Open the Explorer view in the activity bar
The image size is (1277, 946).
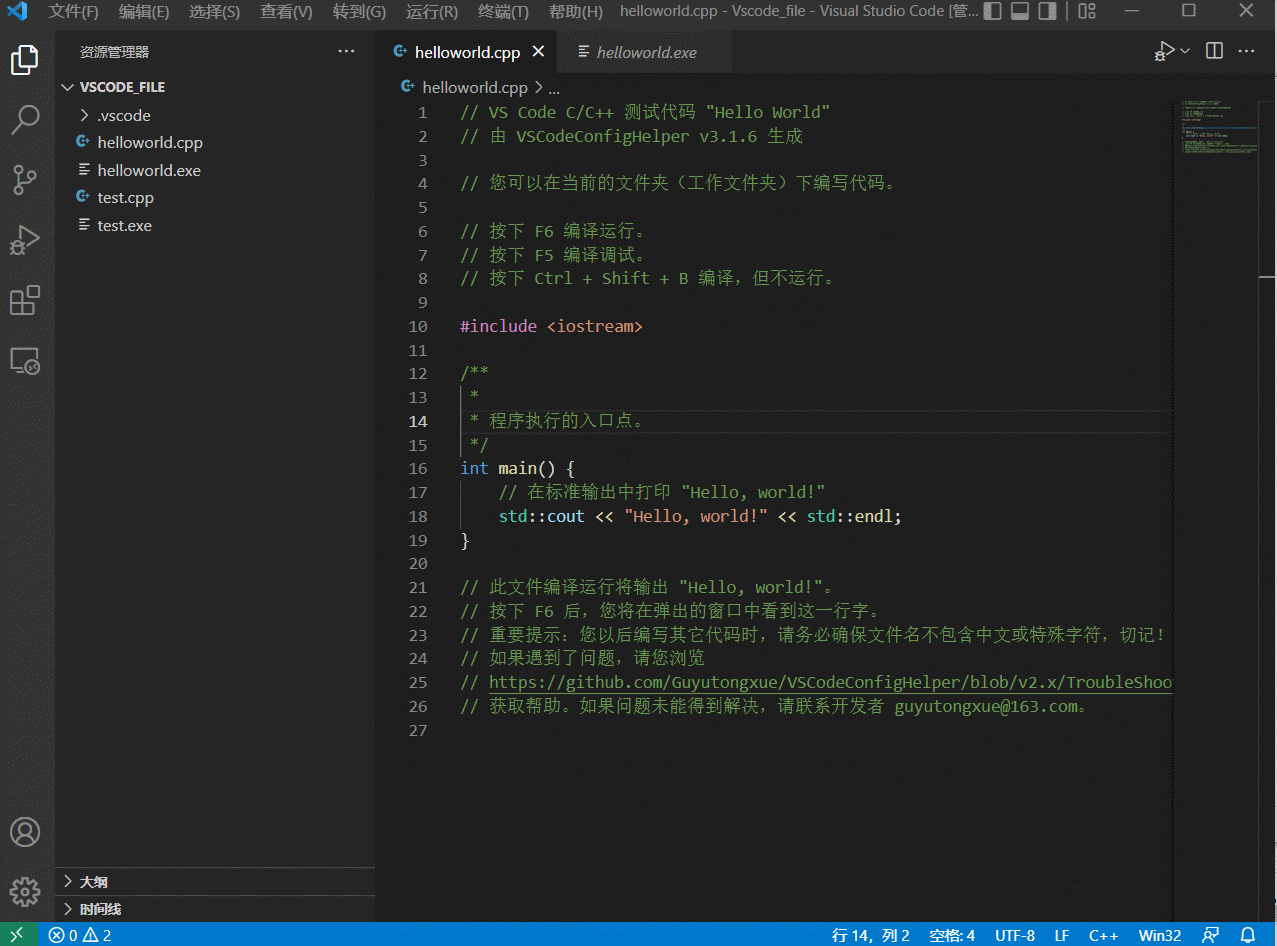25,60
